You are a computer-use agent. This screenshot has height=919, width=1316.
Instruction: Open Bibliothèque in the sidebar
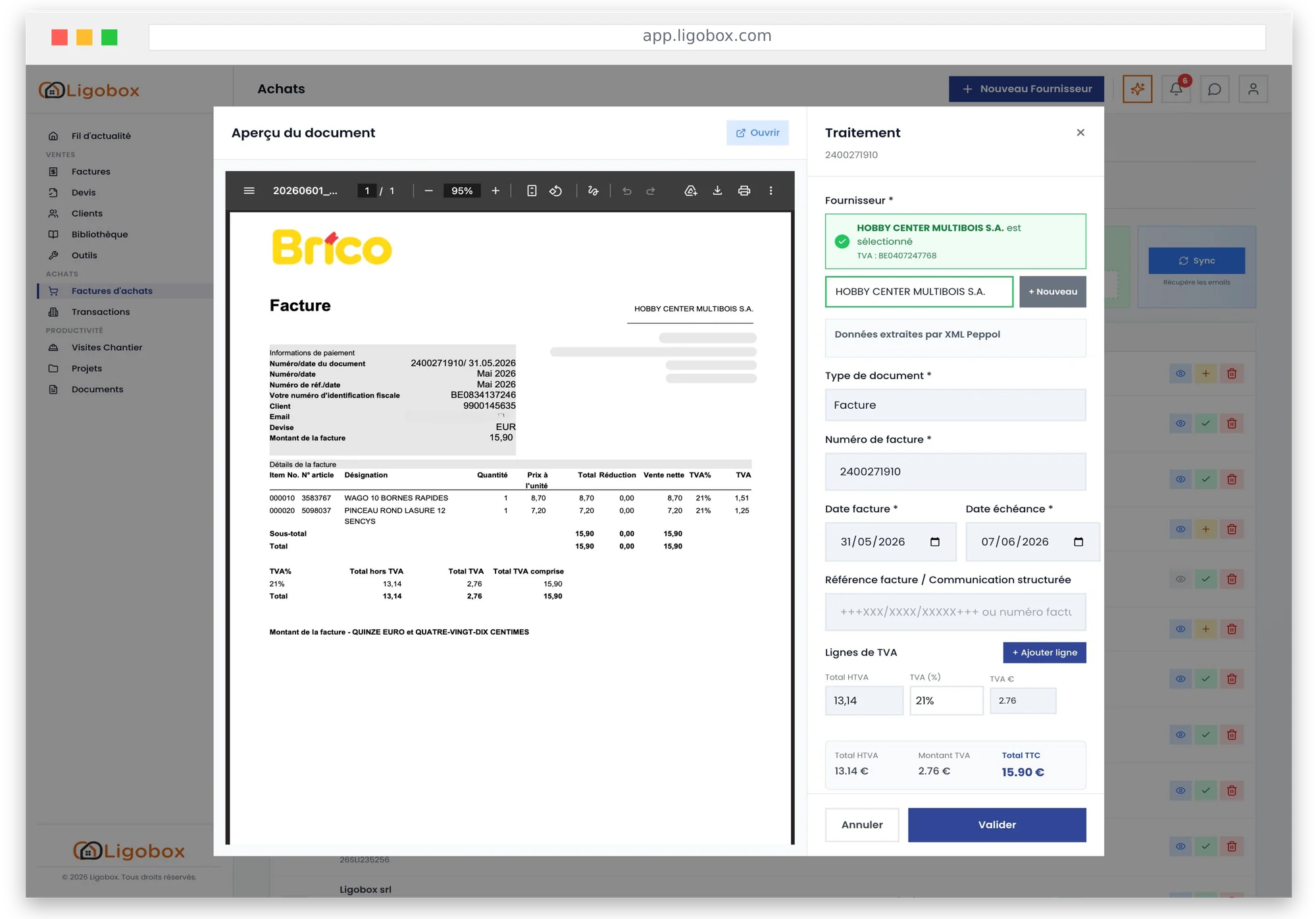pos(99,234)
